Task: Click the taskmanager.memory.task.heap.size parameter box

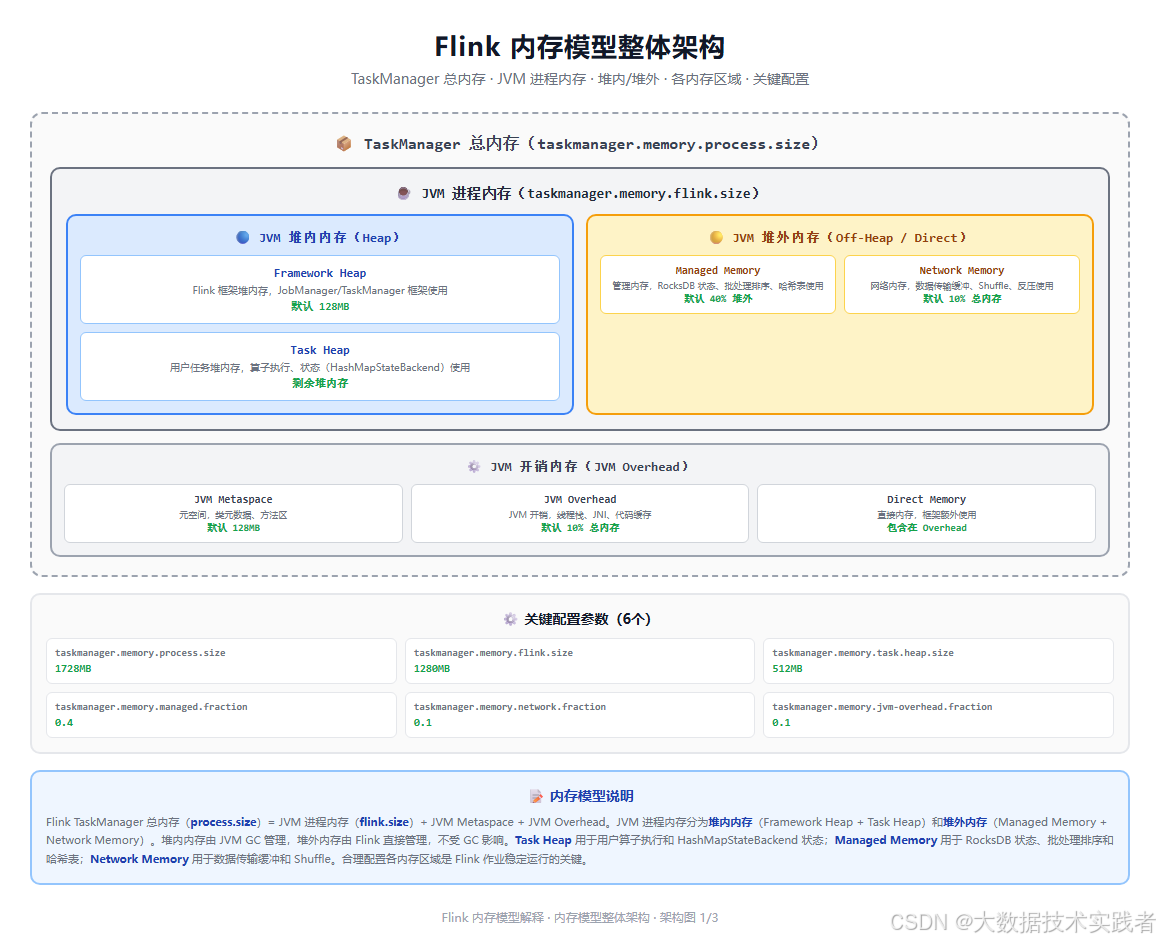Action: tap(938, 661)
